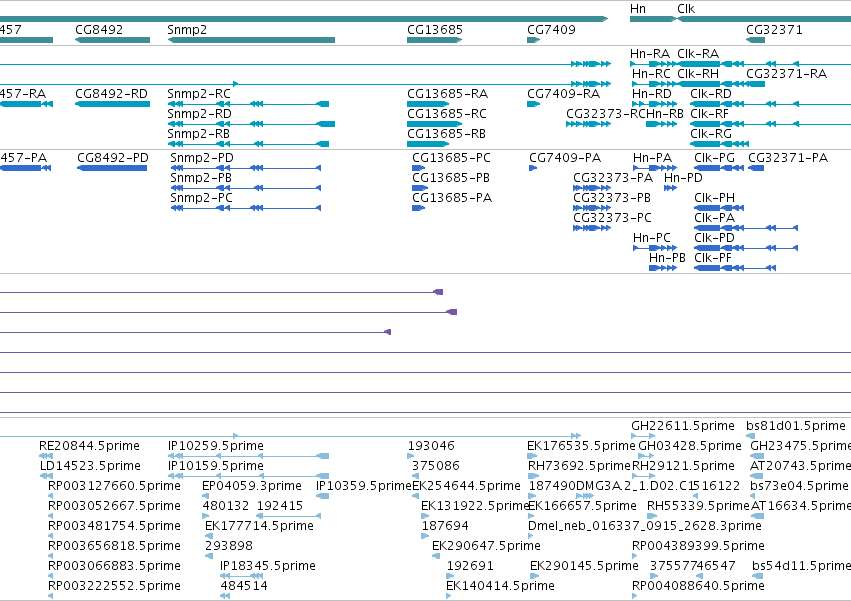Click EST bs81d01.5prime
Image resolution: width=851 pixels, height=601 pixels.
click(796, 426)
